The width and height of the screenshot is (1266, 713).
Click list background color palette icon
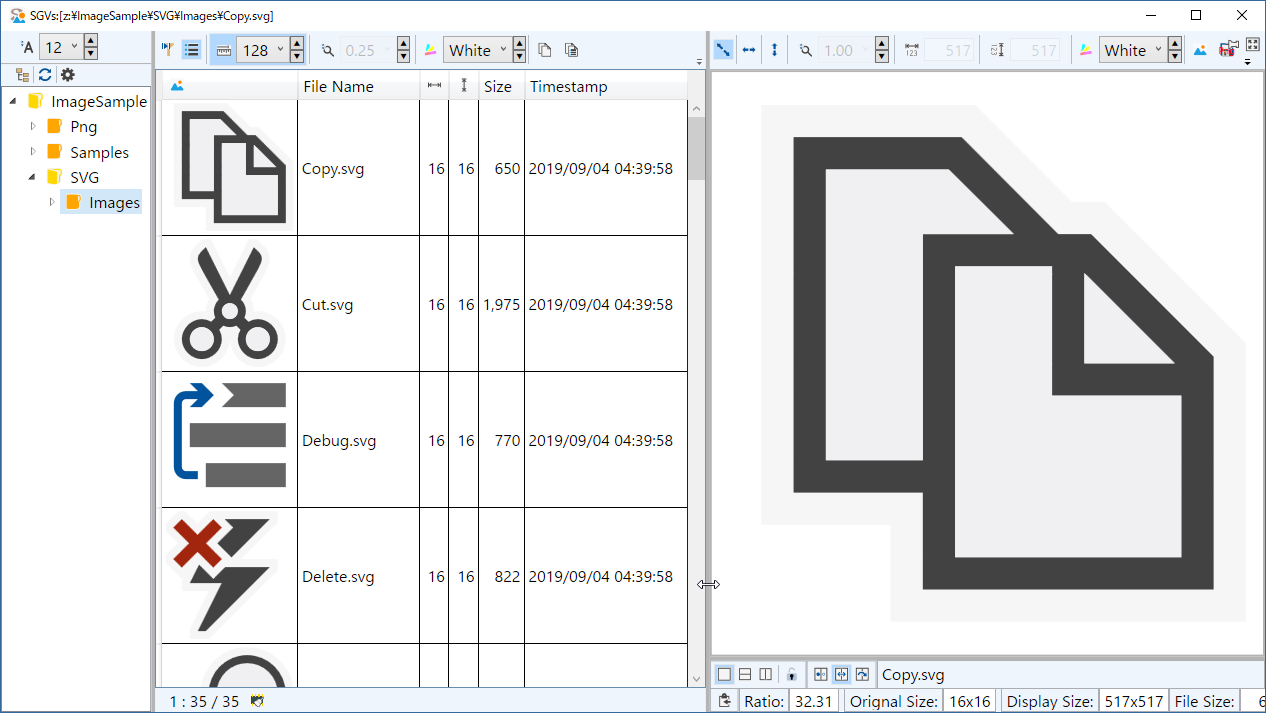[430, 49]
